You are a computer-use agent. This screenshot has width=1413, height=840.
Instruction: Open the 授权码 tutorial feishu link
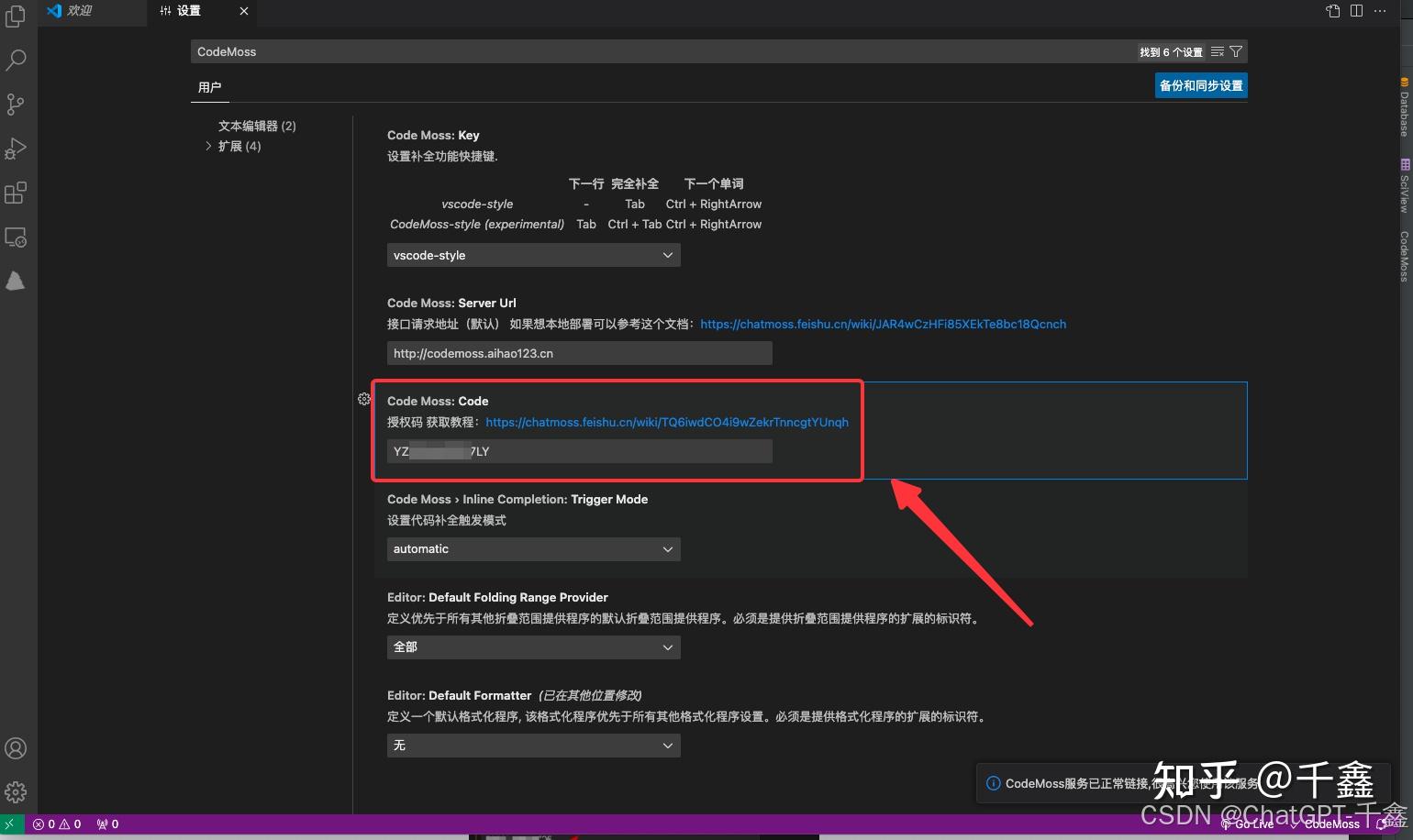(x=667, y=422)
